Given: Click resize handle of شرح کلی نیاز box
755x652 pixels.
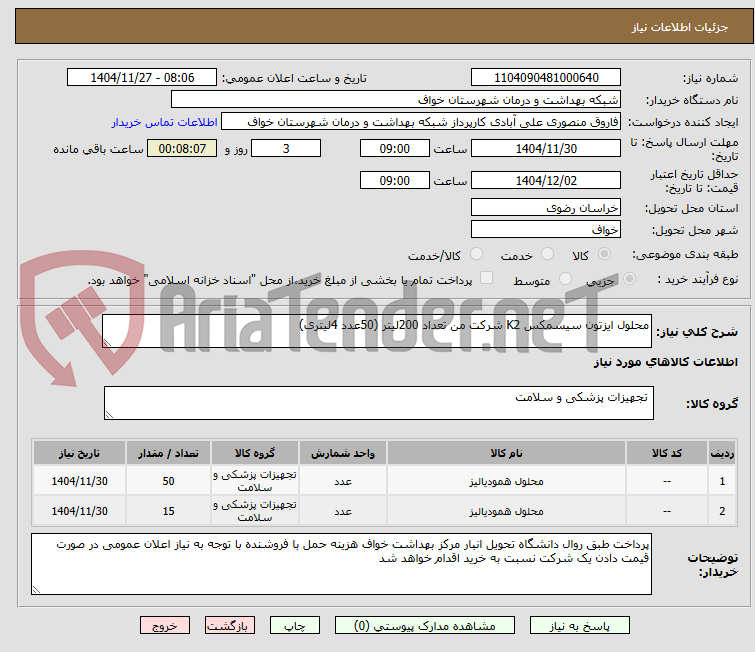Looking at the screenshot, I should (x=107, y=342).
